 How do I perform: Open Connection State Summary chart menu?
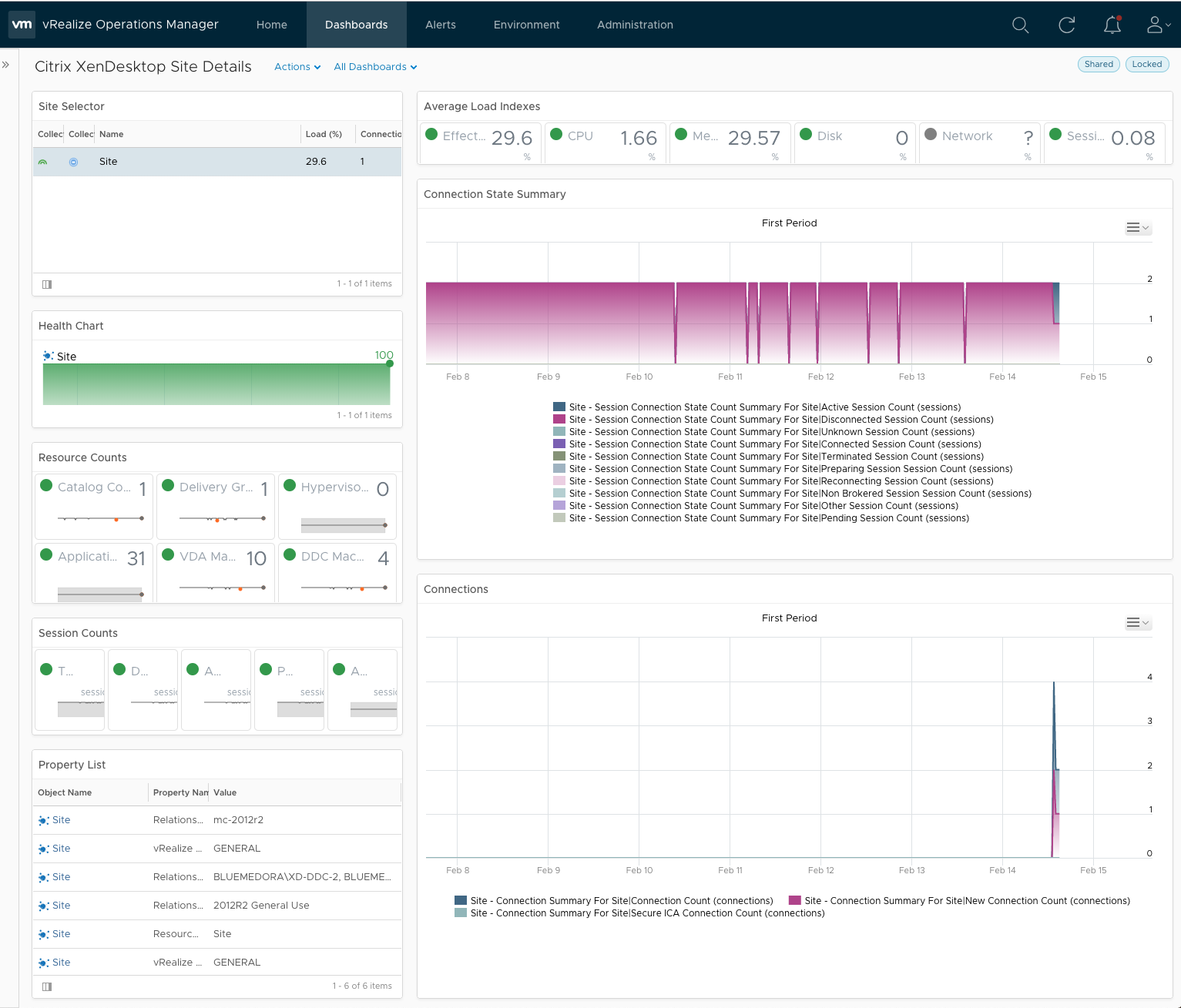(1138, 228)
